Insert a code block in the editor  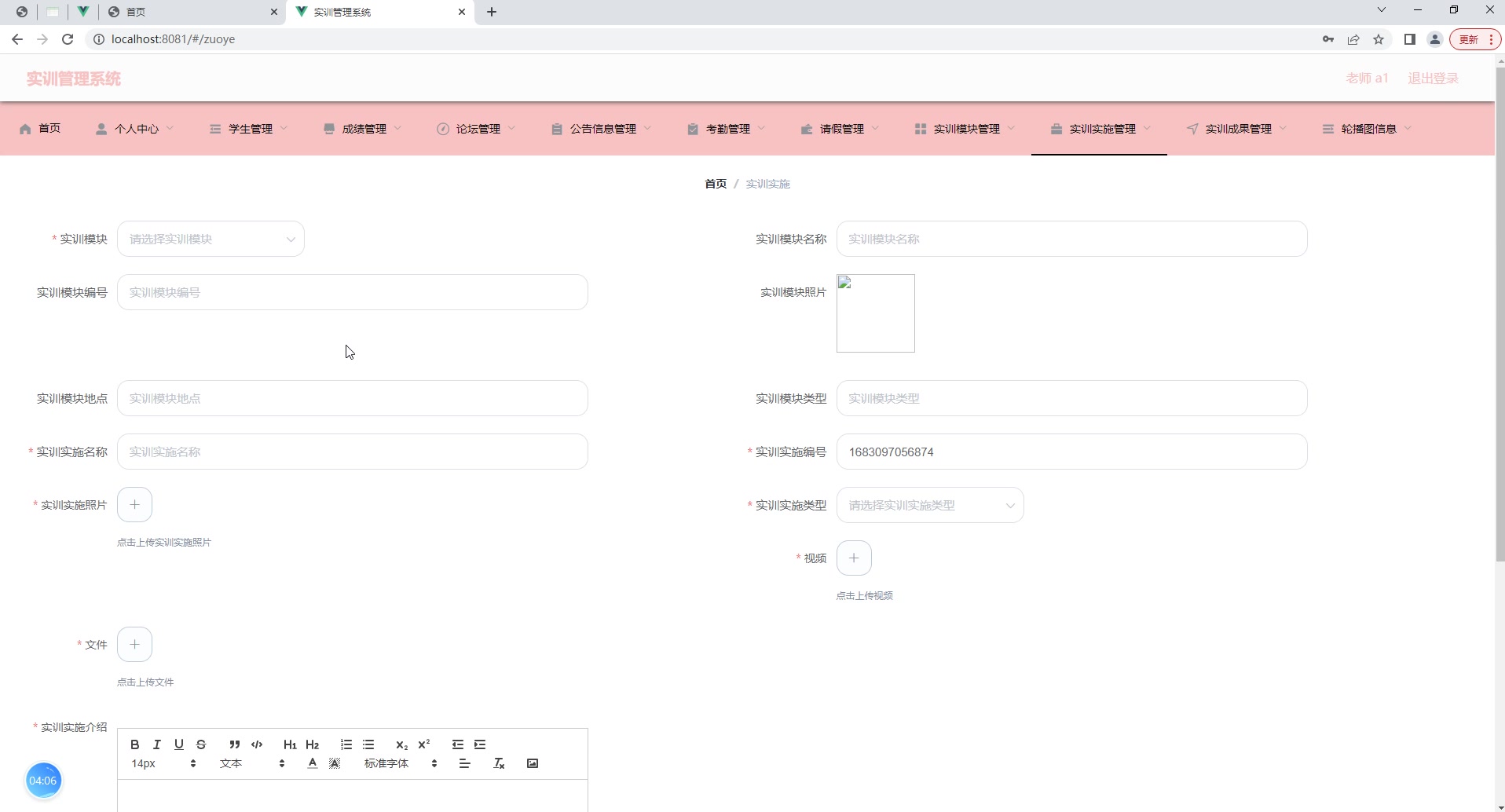[x=257, y=744]
